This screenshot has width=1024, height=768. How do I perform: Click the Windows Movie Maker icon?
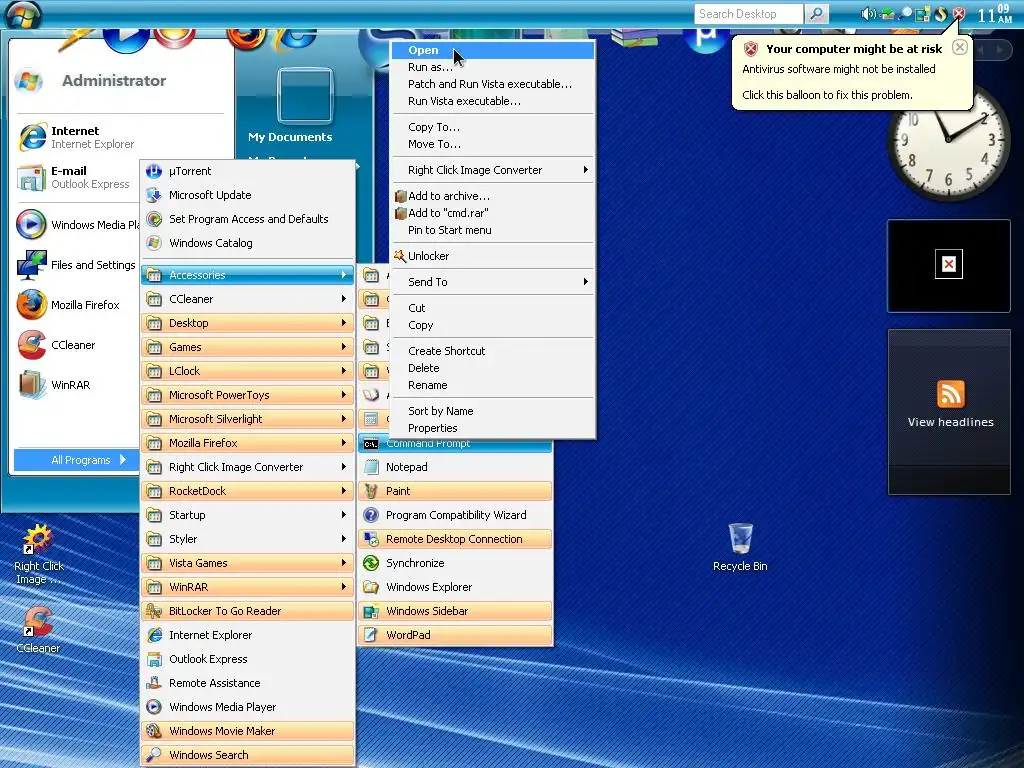pyautogui.click(x=153, y=731)
